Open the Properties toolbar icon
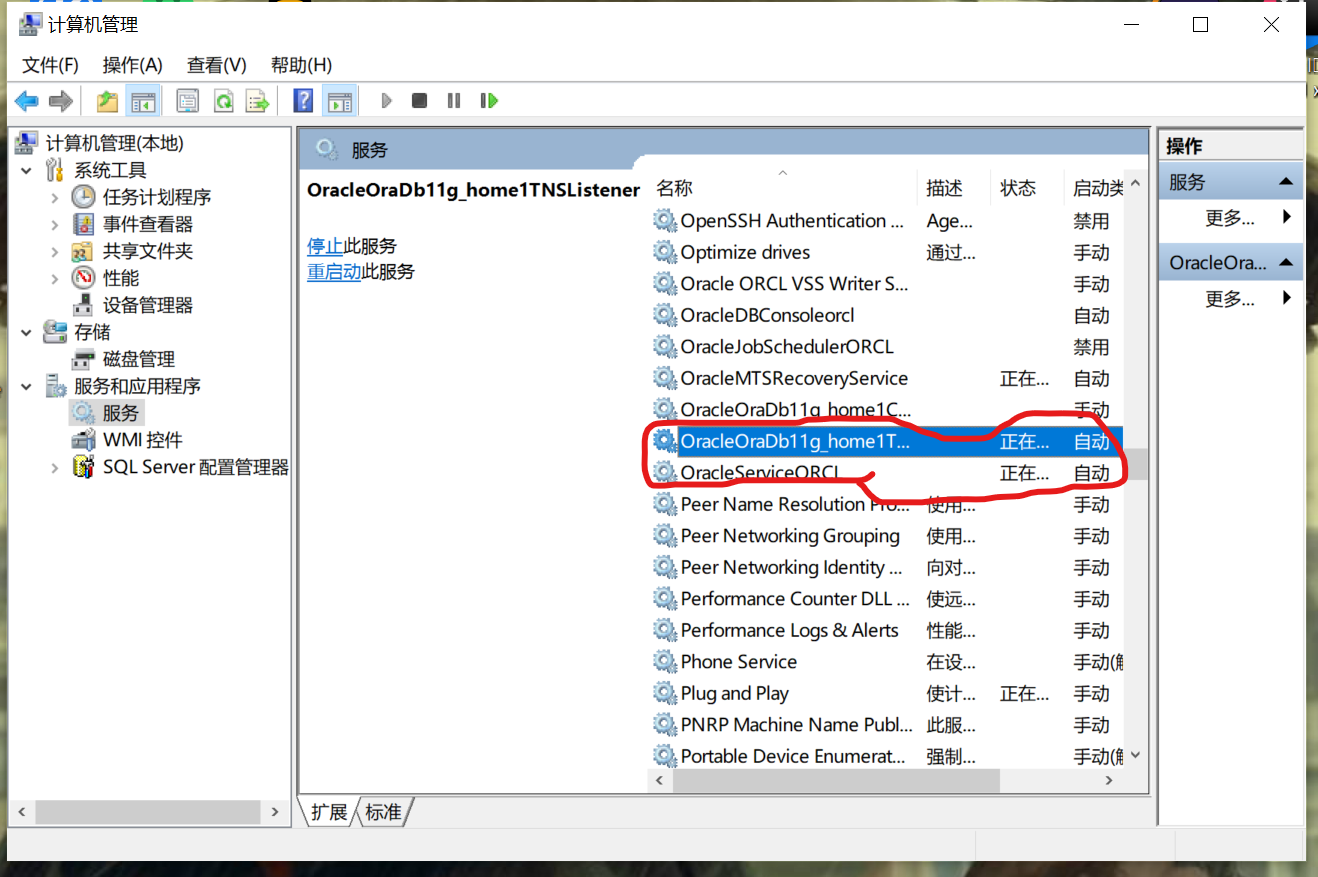This screenshot has width=1318, height=877. (187, 101)
